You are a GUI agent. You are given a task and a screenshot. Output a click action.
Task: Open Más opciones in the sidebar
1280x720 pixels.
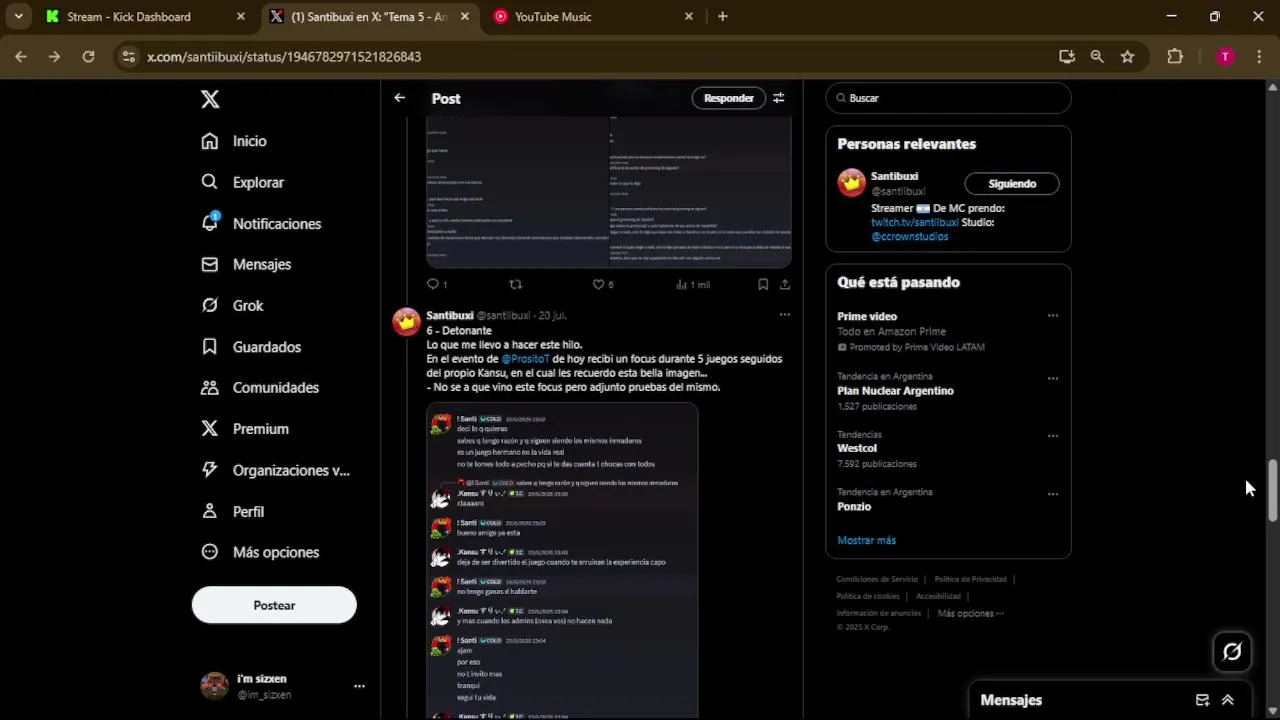pos(260,552)
